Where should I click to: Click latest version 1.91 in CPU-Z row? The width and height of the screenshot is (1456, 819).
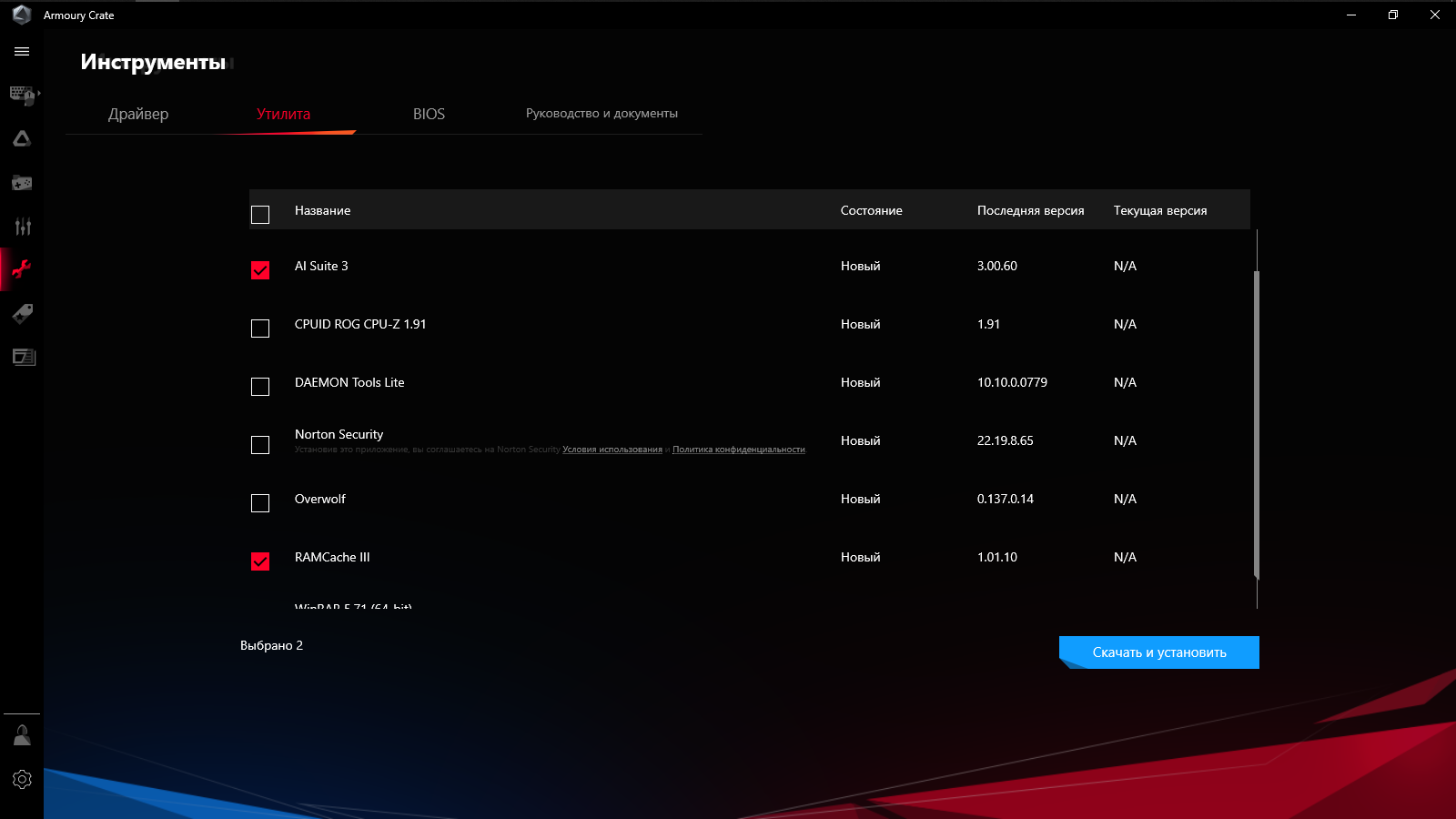click(988, 324)
